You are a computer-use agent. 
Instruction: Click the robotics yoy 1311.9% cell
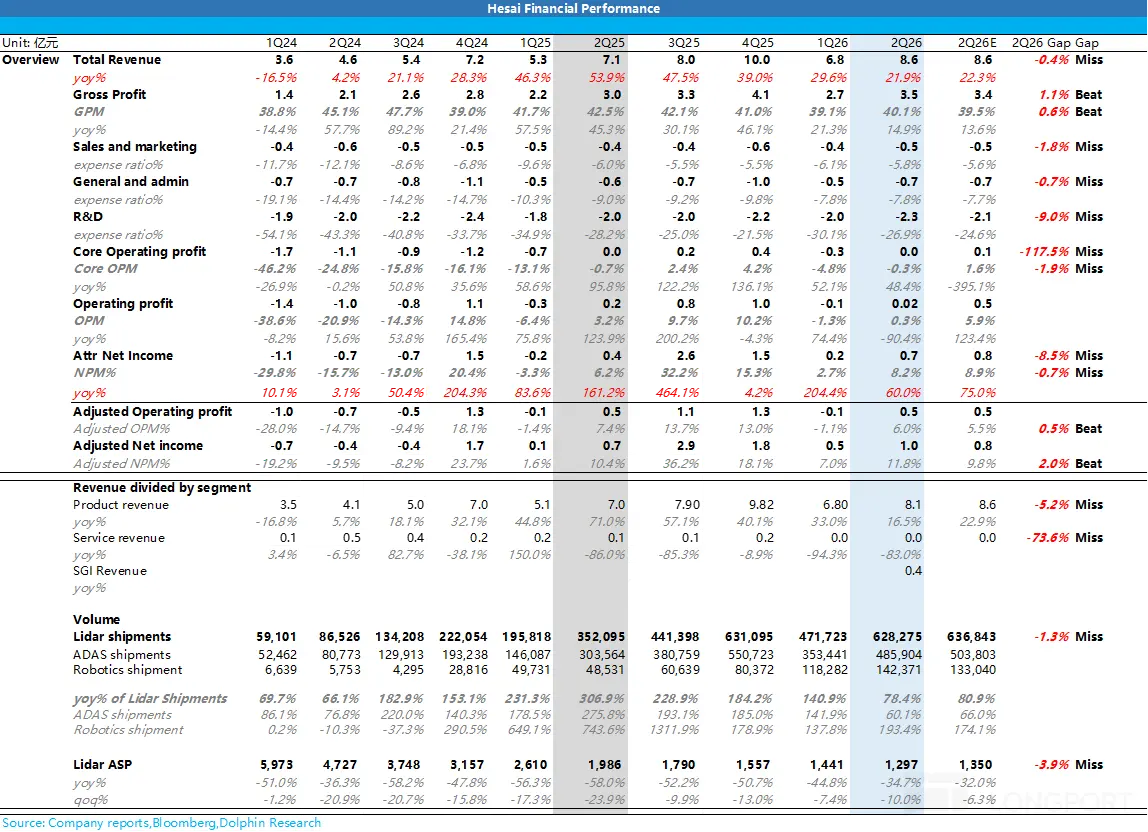coord(674,730)
